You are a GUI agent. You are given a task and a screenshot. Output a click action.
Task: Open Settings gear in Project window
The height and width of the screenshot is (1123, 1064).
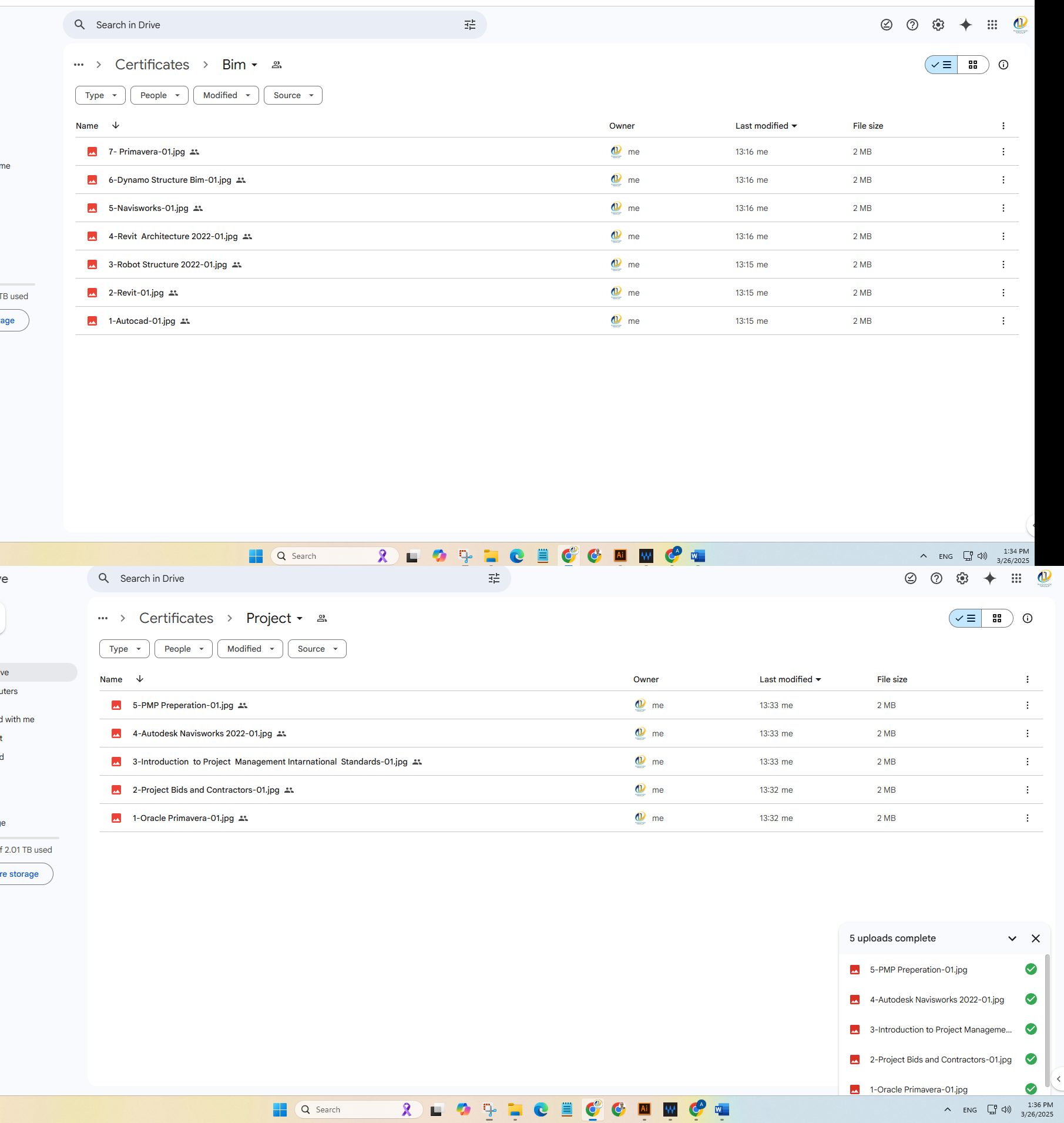point(962,578)
